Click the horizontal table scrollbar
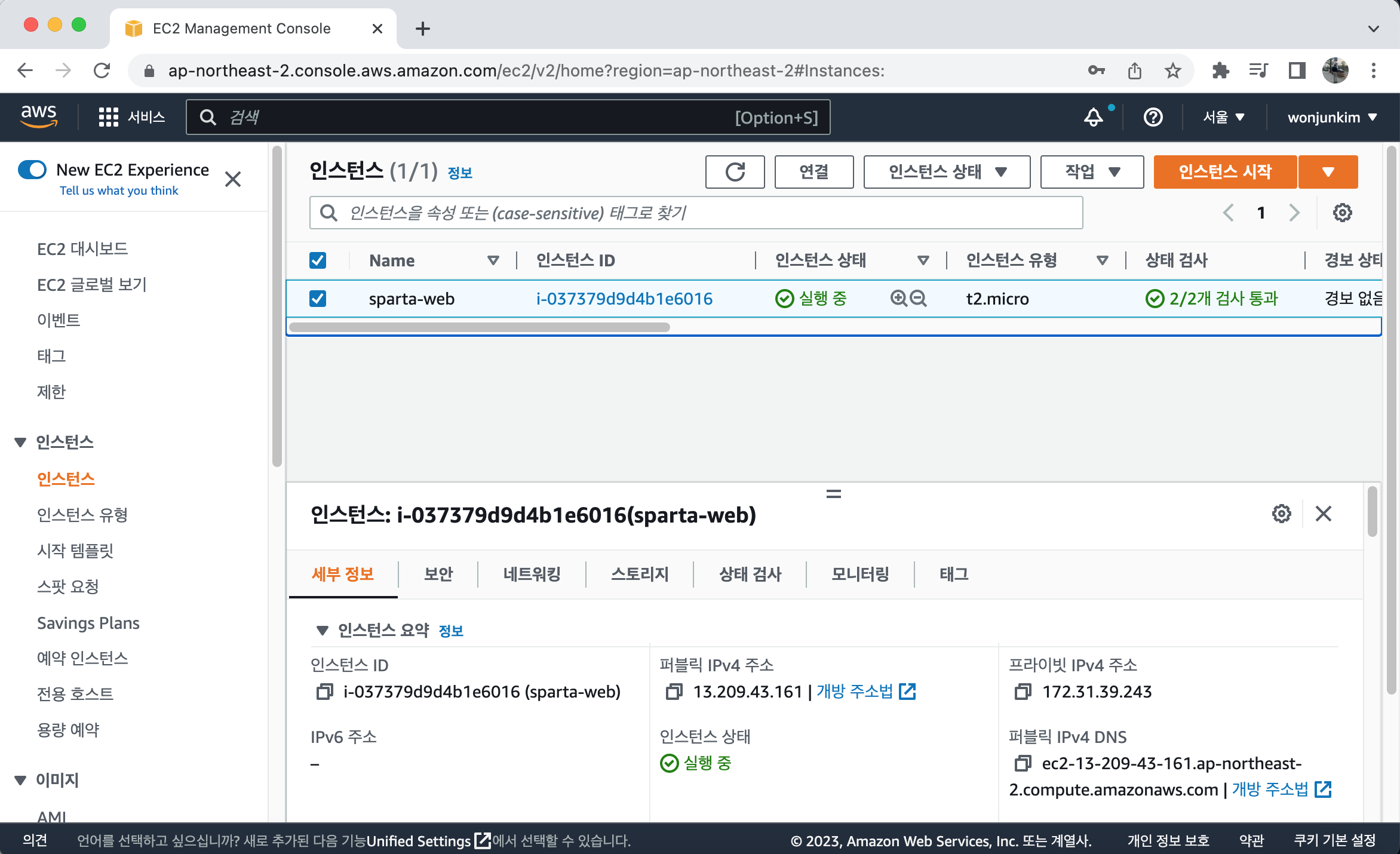1400x854 pixels. coord(479,327)
